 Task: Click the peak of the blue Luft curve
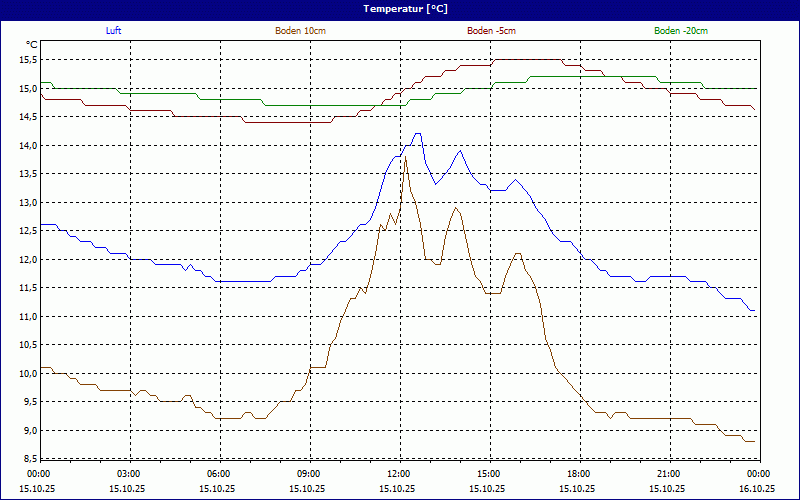417,134
